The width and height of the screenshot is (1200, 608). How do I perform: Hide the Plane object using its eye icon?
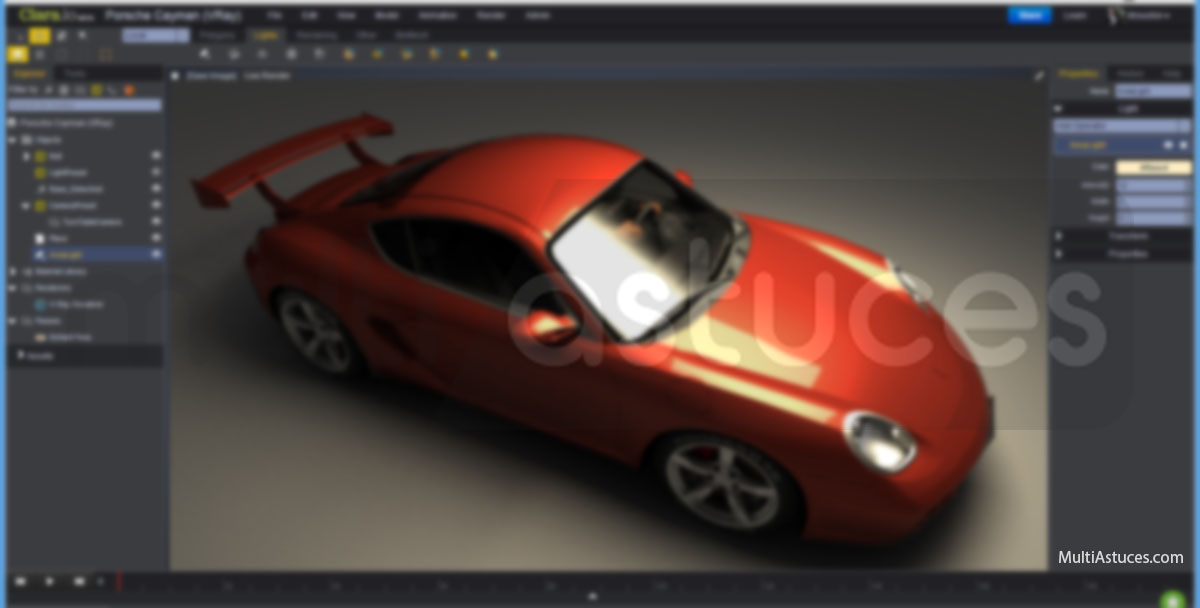pos(156,238)
